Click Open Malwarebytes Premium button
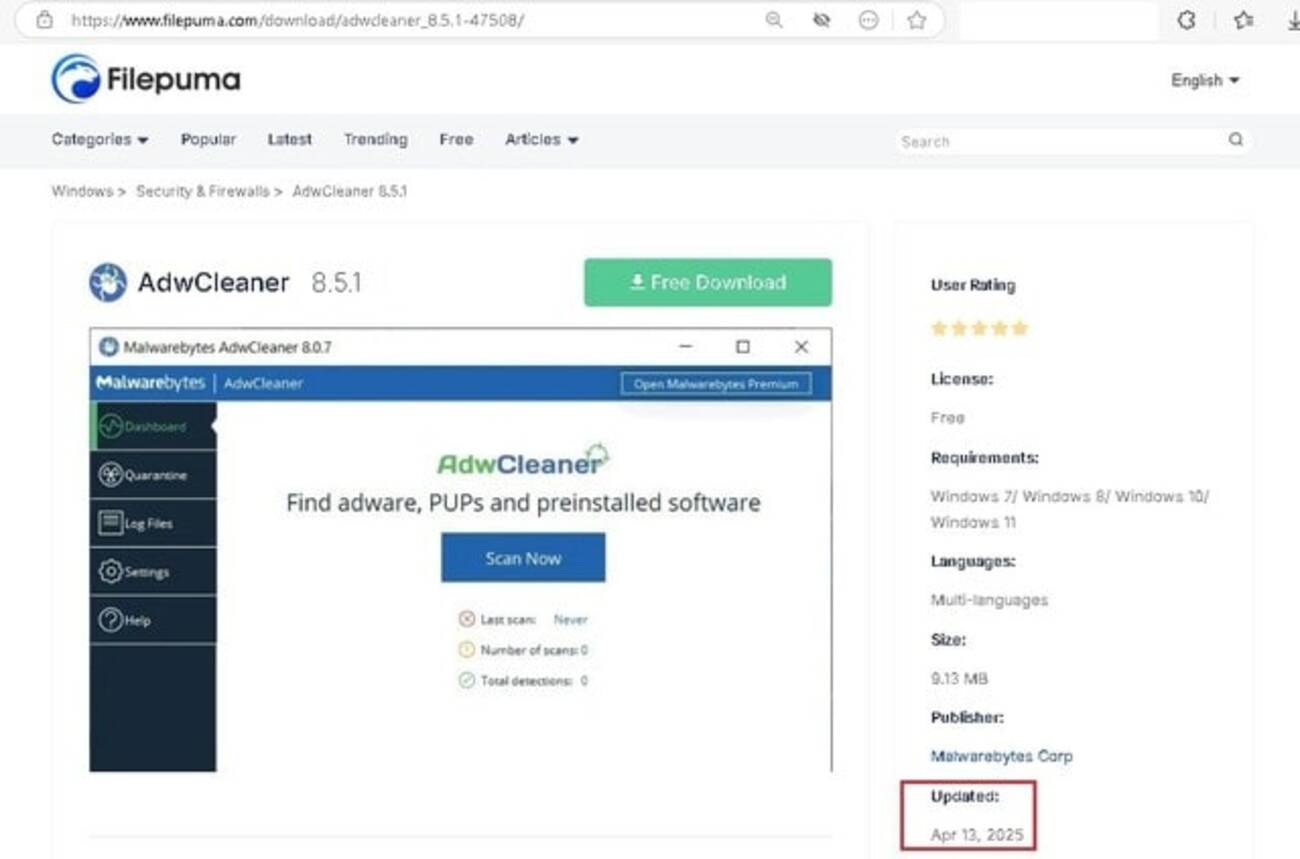This screenshot has height=859, width=1300. pyautogui.click(x=716, y=384)
